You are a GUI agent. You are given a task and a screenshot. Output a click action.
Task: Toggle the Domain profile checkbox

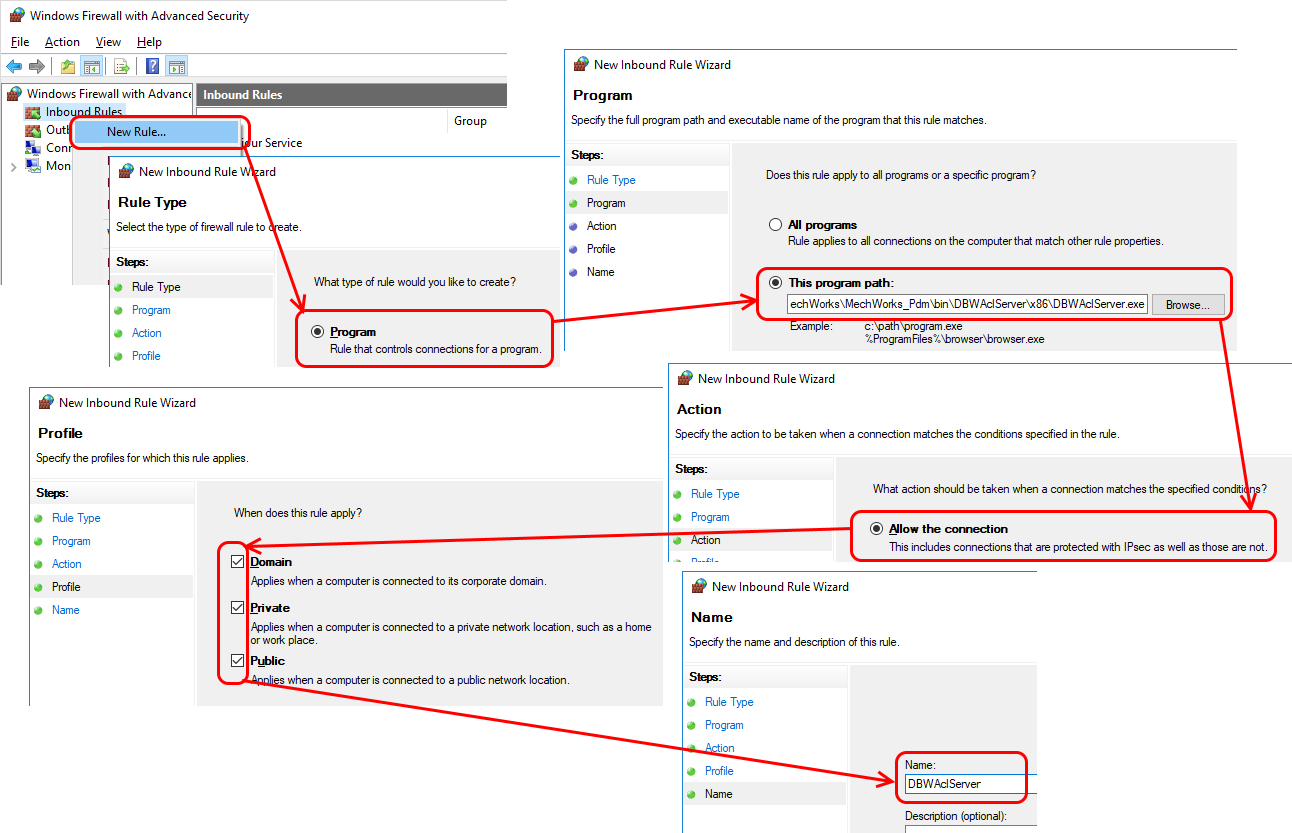click(237, 562)
